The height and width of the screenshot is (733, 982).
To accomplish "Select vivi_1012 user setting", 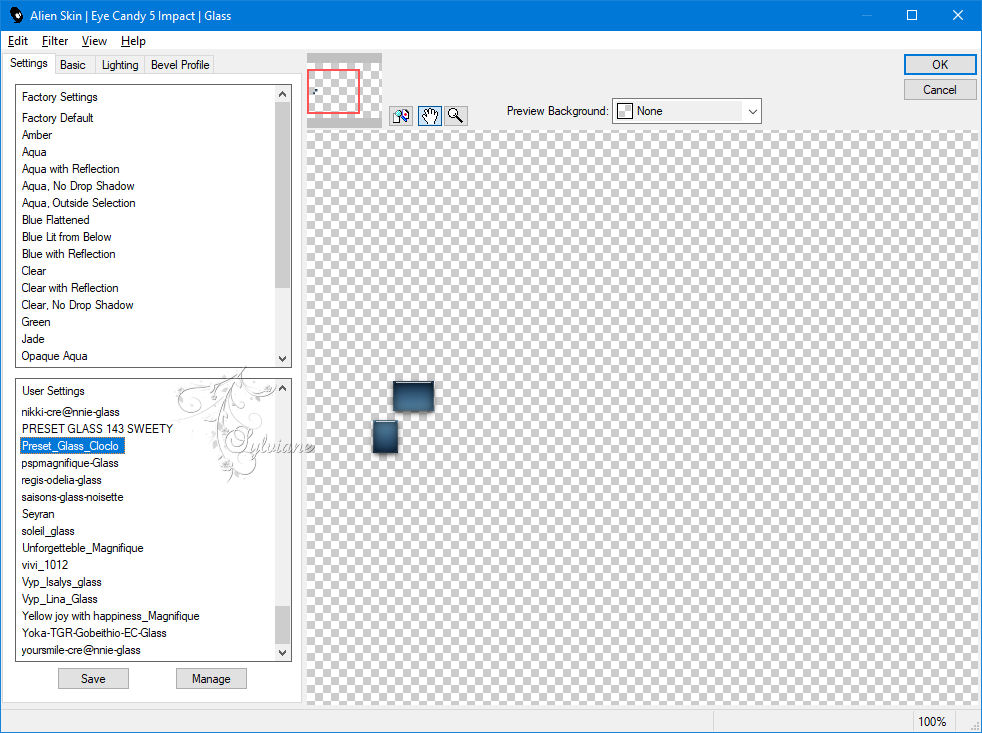I will coord(44,564).
